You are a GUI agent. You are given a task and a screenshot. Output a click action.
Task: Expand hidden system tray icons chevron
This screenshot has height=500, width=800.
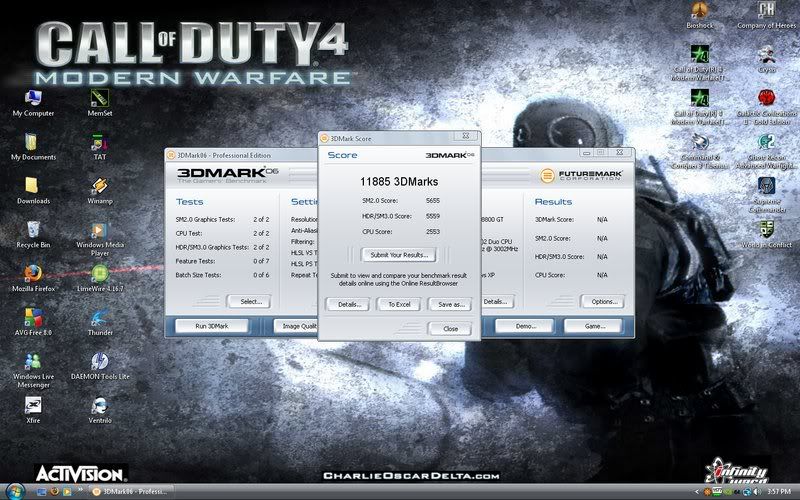(697, 492)
